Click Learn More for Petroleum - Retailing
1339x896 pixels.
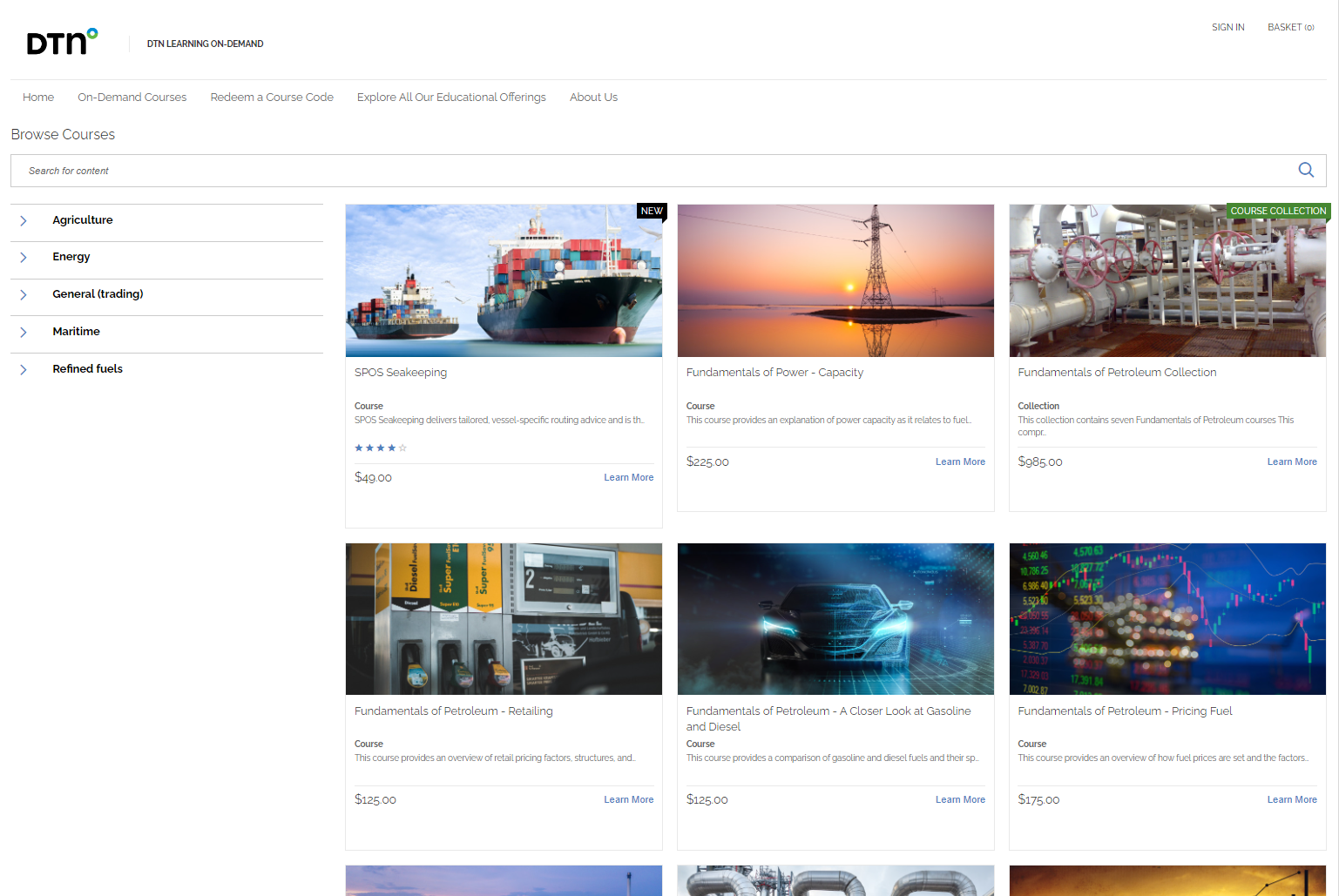(x=628, y=799)
